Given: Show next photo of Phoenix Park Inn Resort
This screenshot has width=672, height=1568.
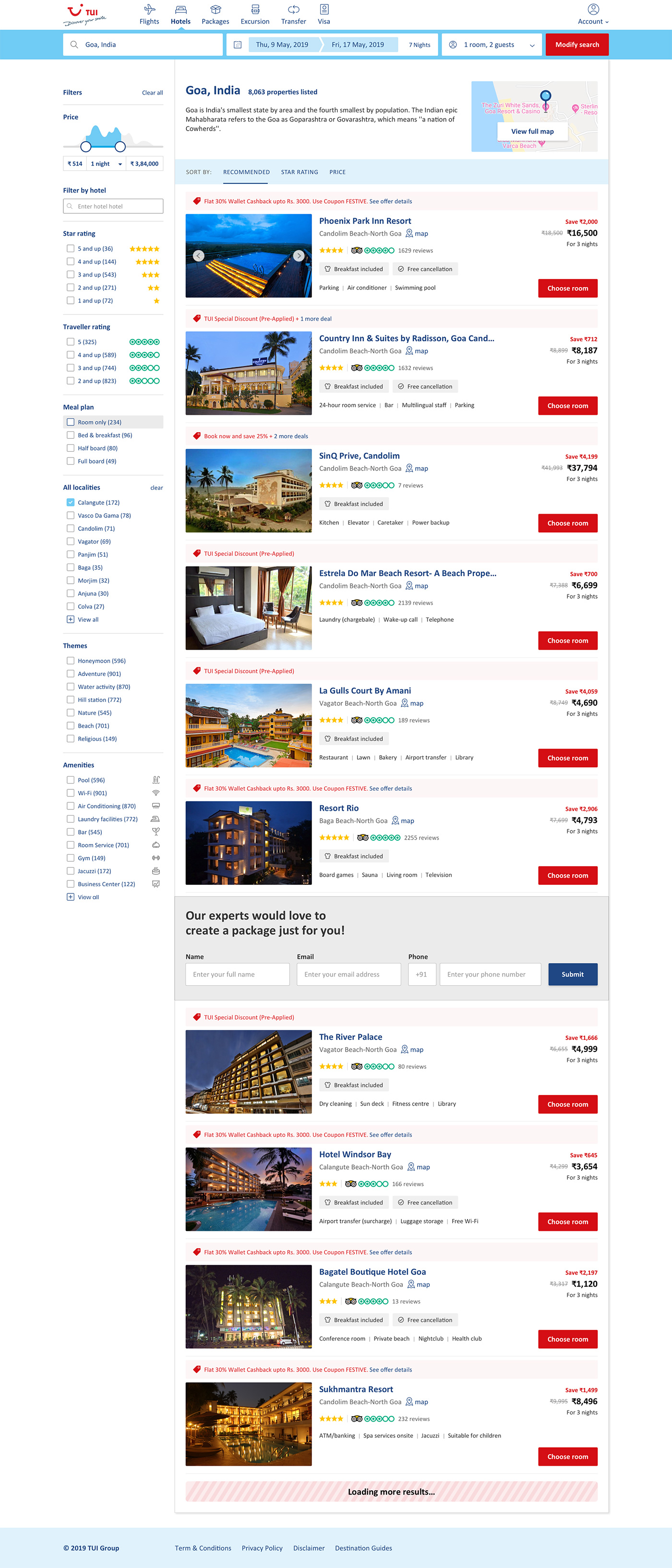Looking at the screenshot, I should [x=298, y=255].
